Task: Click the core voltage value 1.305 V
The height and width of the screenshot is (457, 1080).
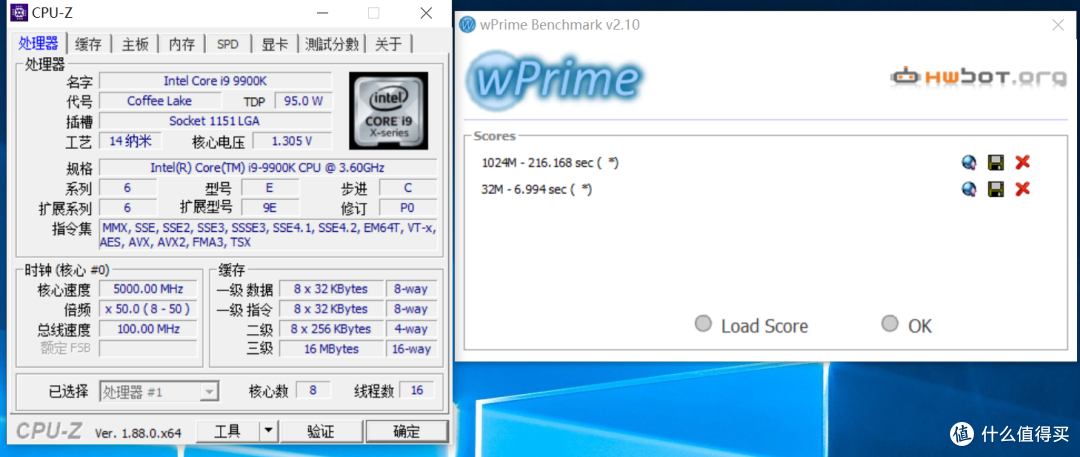Action: coord(292,141)
